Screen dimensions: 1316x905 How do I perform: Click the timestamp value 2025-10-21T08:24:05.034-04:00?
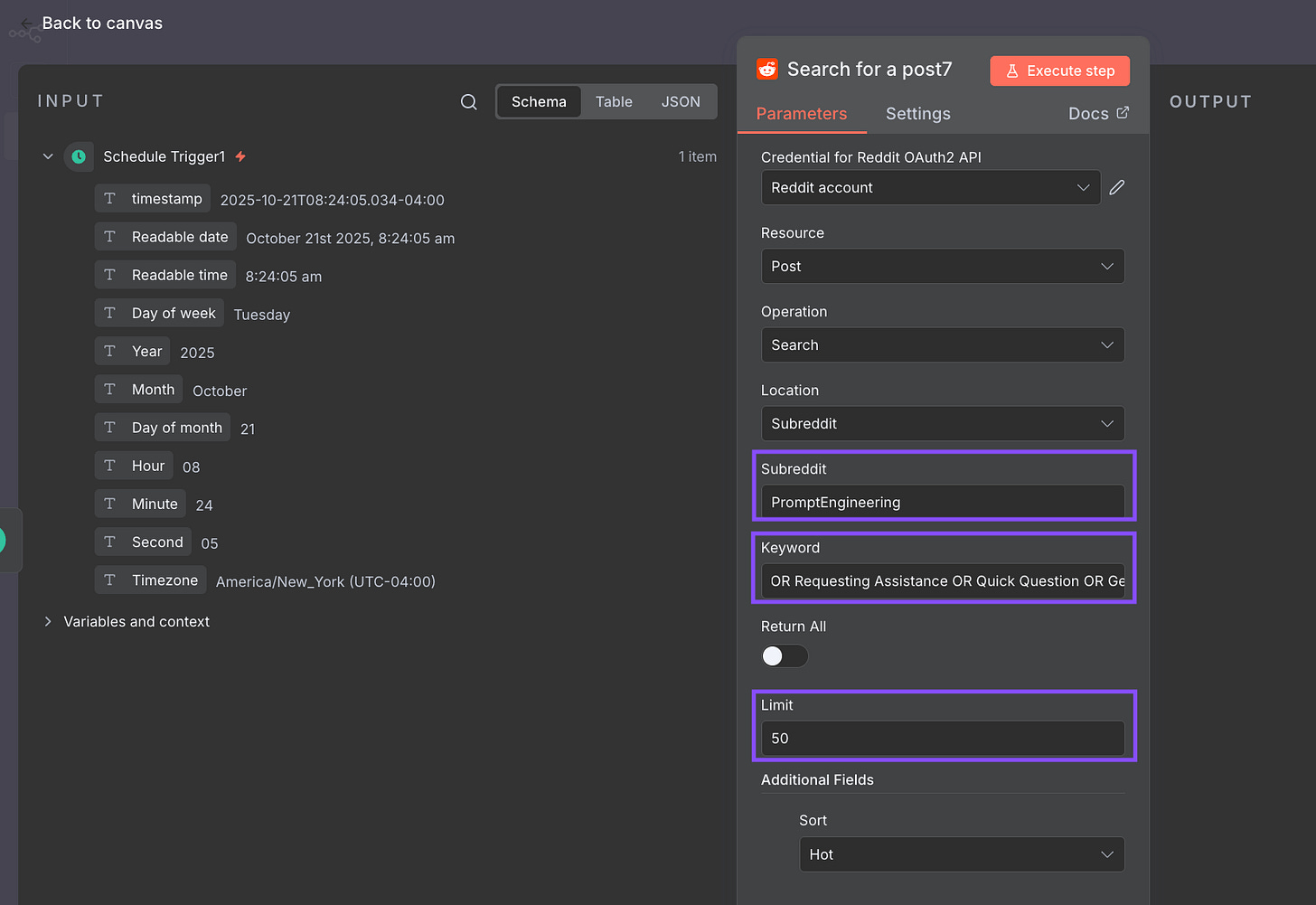click(x=333, y=200)
